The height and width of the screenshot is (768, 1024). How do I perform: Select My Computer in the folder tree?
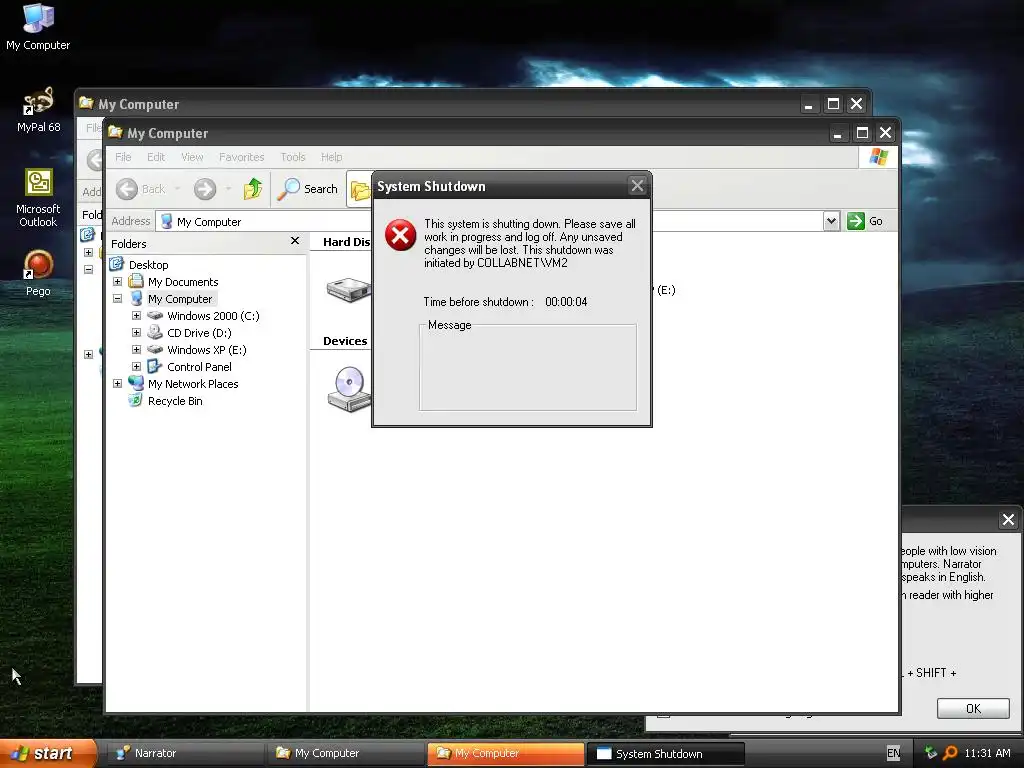tap(180, 299)
